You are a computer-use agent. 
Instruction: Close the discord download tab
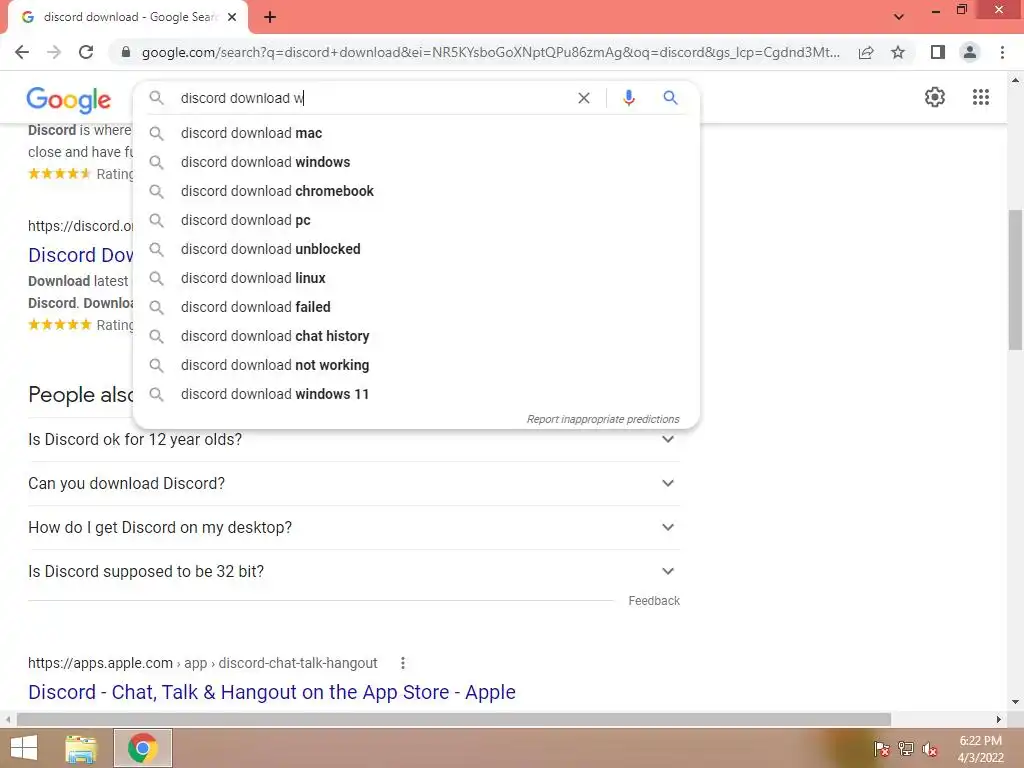(x=232, y=17)
